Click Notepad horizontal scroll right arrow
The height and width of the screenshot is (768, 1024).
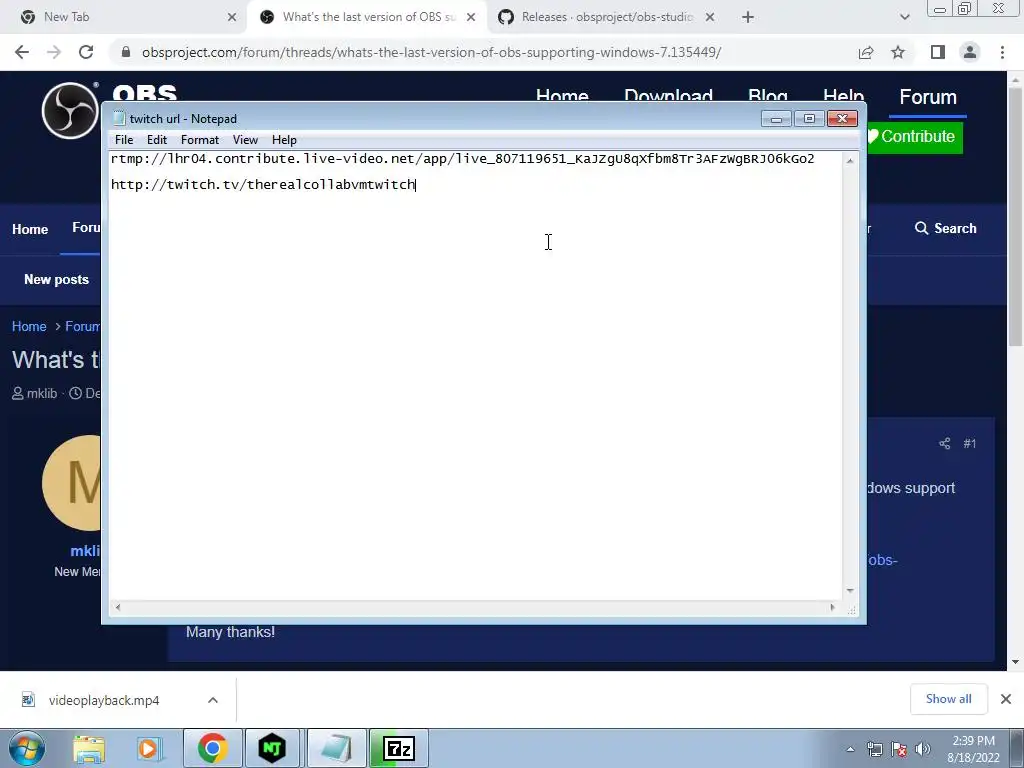tap(833, 607)
